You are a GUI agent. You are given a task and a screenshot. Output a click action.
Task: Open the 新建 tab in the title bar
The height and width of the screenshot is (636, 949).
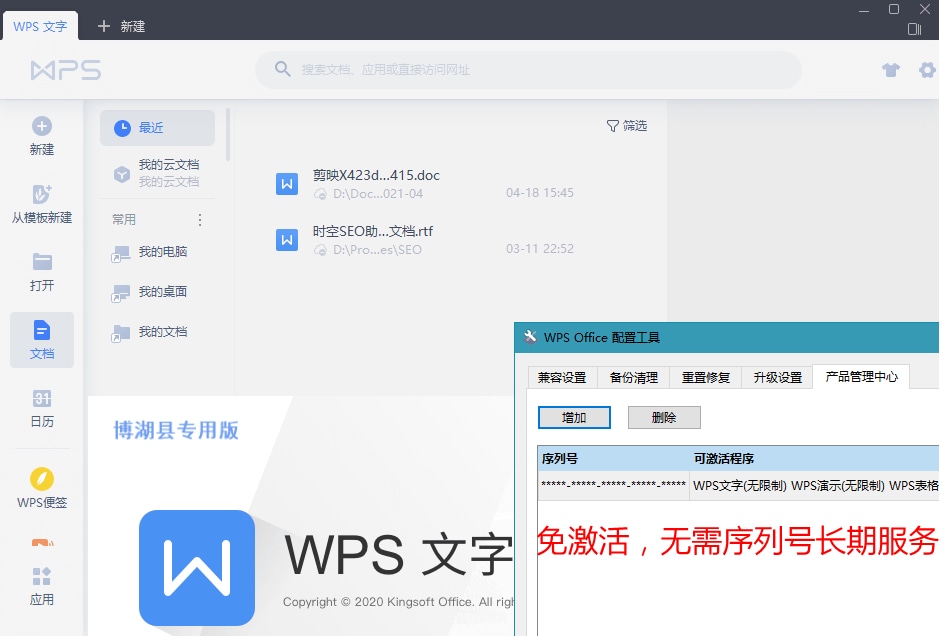pos(122,26)
